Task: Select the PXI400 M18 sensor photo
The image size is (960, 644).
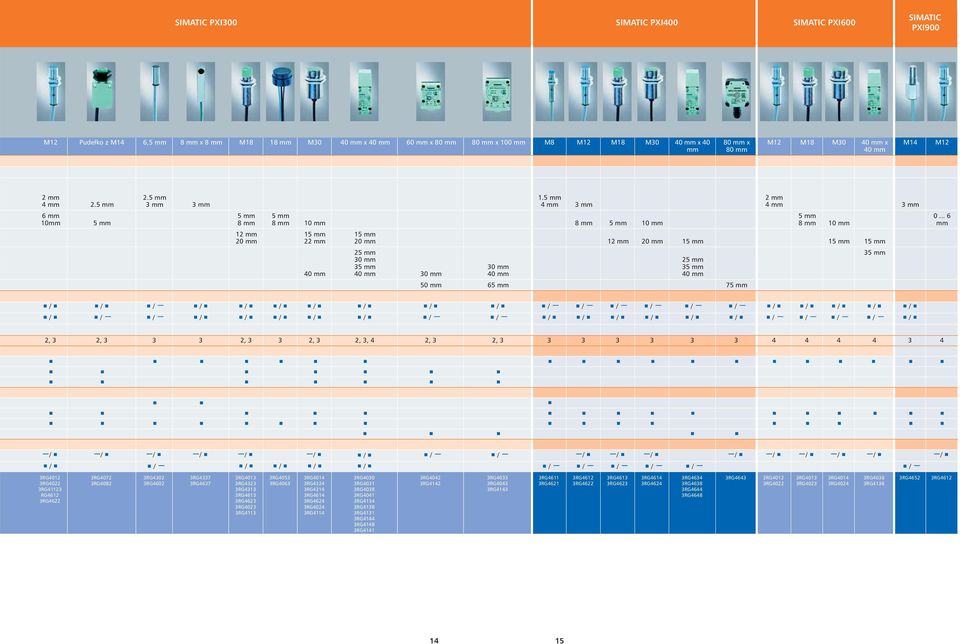Action: (617, 91)
